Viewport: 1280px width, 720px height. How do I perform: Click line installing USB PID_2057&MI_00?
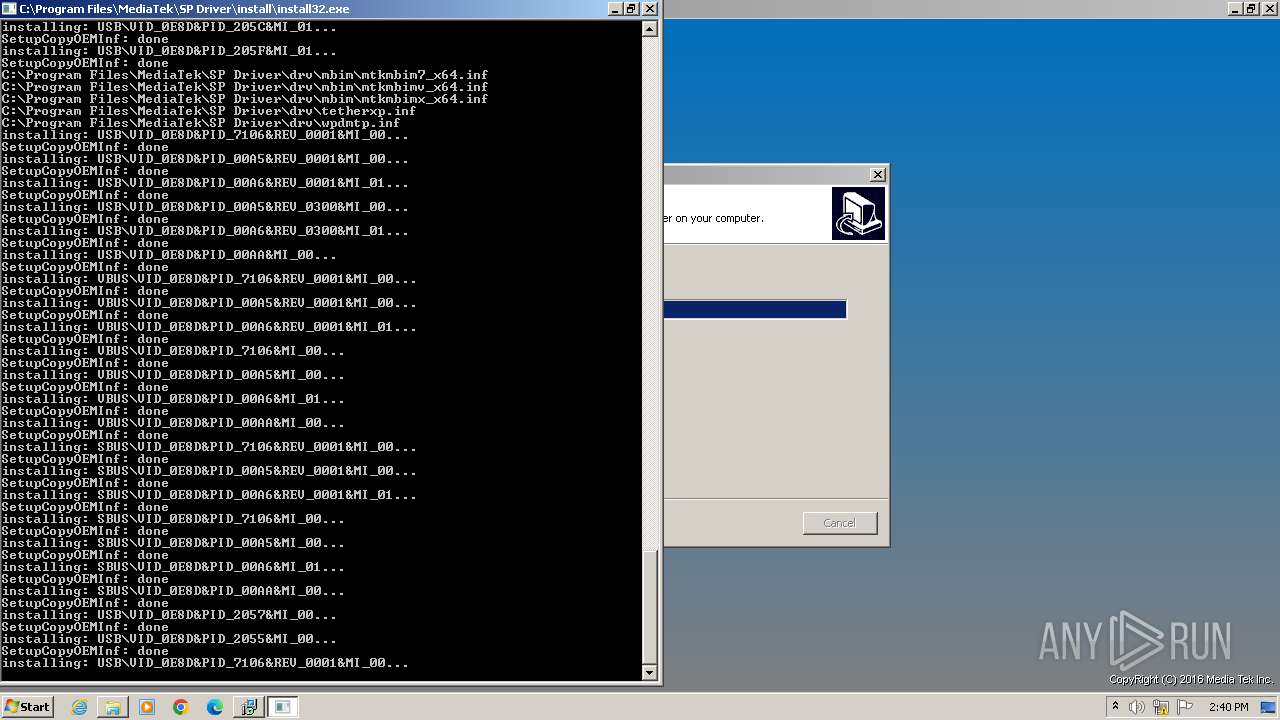[169, 615]
